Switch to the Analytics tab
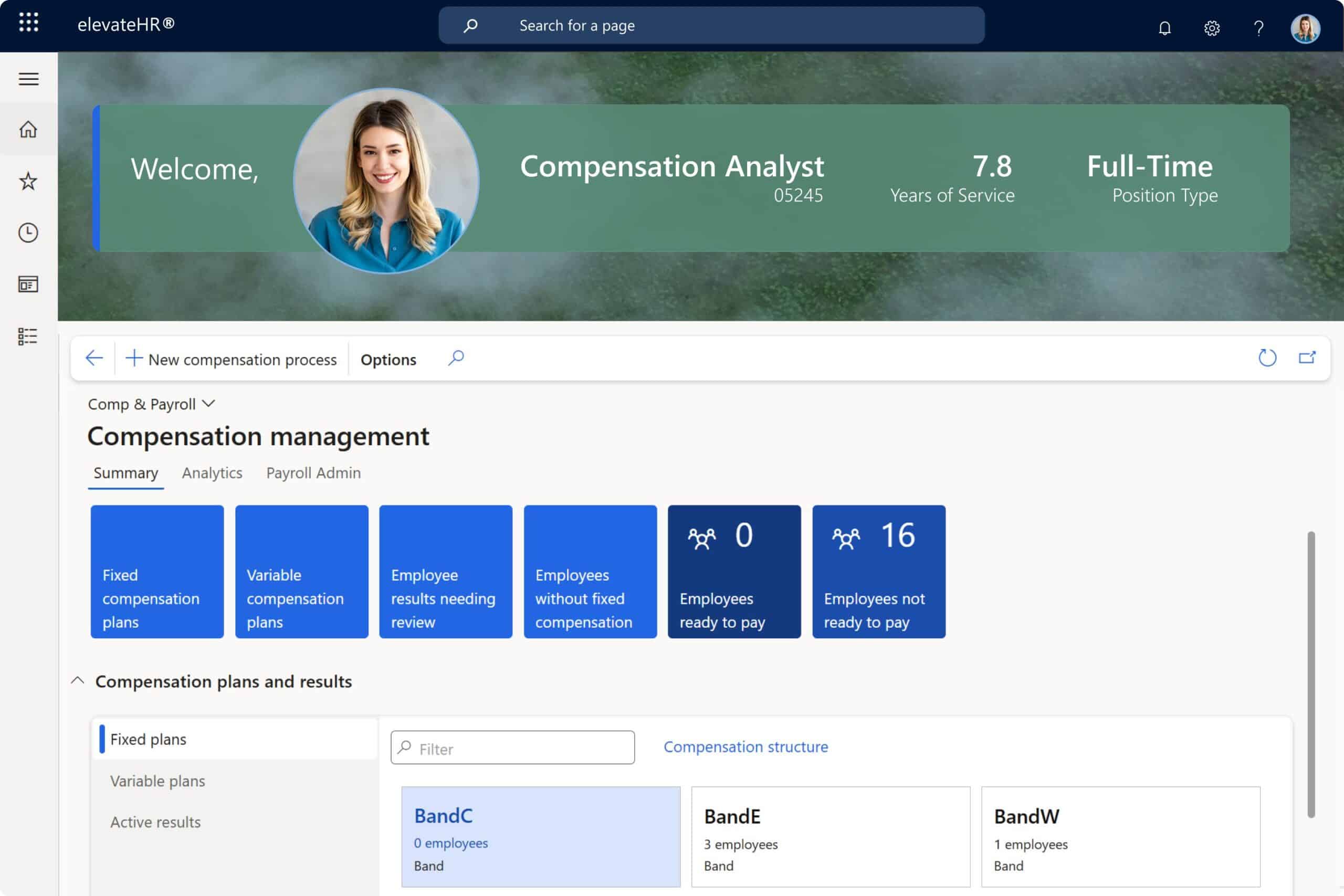Screen dimensions: 1344x896 pyautogui.click(x=212, y=473)
